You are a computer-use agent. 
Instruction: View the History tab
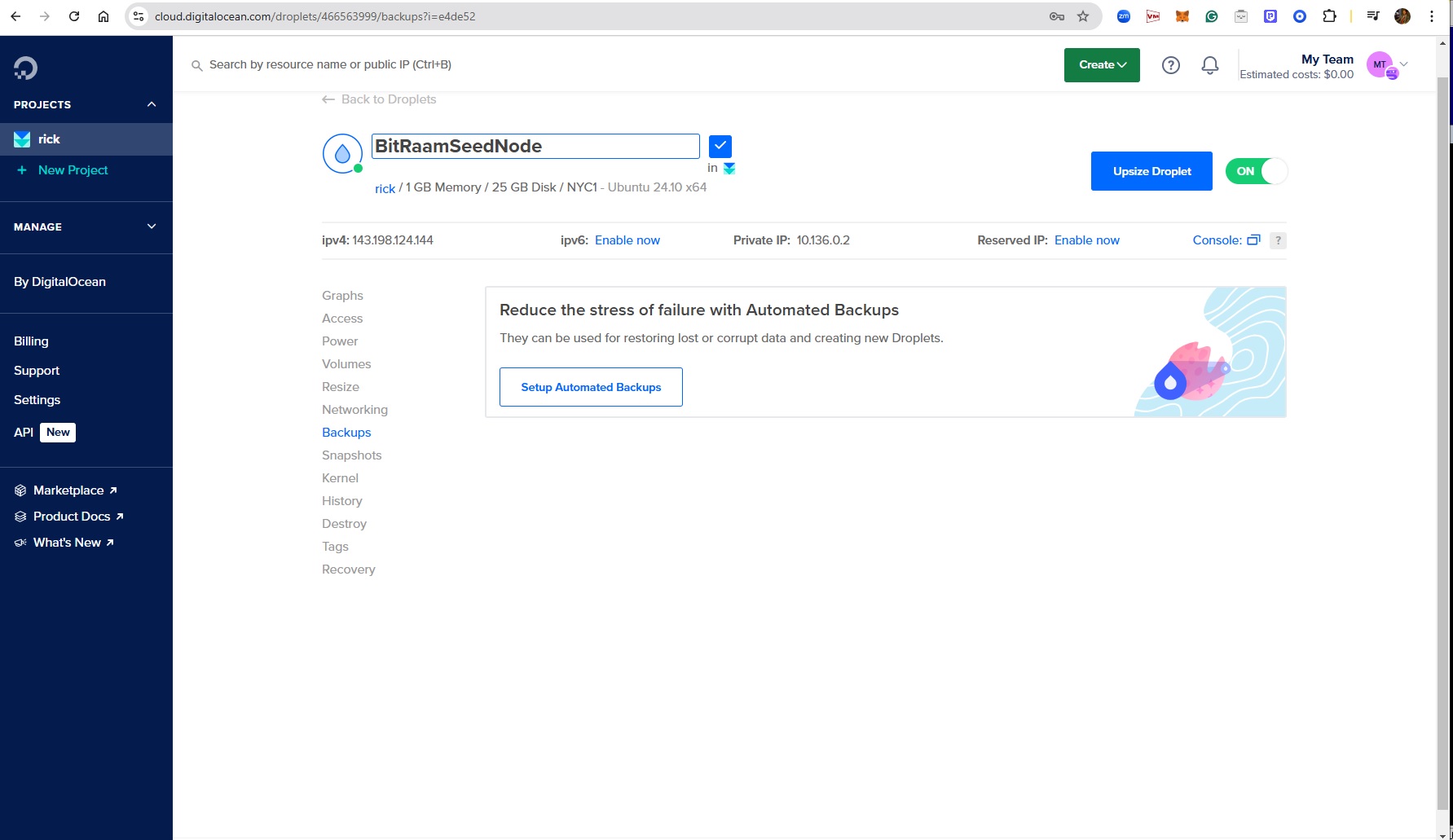point(342,501)
